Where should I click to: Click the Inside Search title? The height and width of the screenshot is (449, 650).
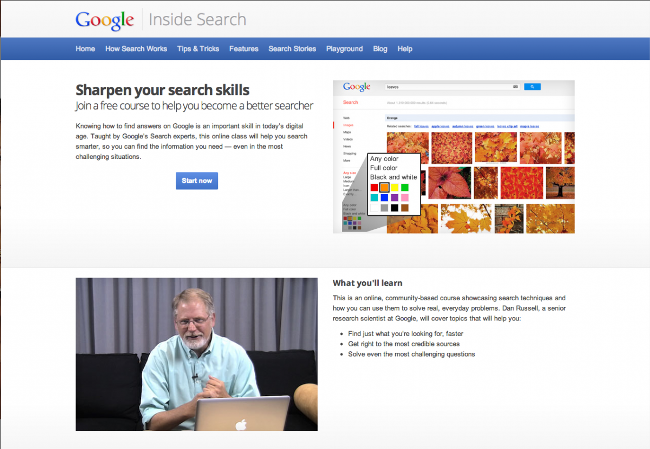[x=197, y=19]
